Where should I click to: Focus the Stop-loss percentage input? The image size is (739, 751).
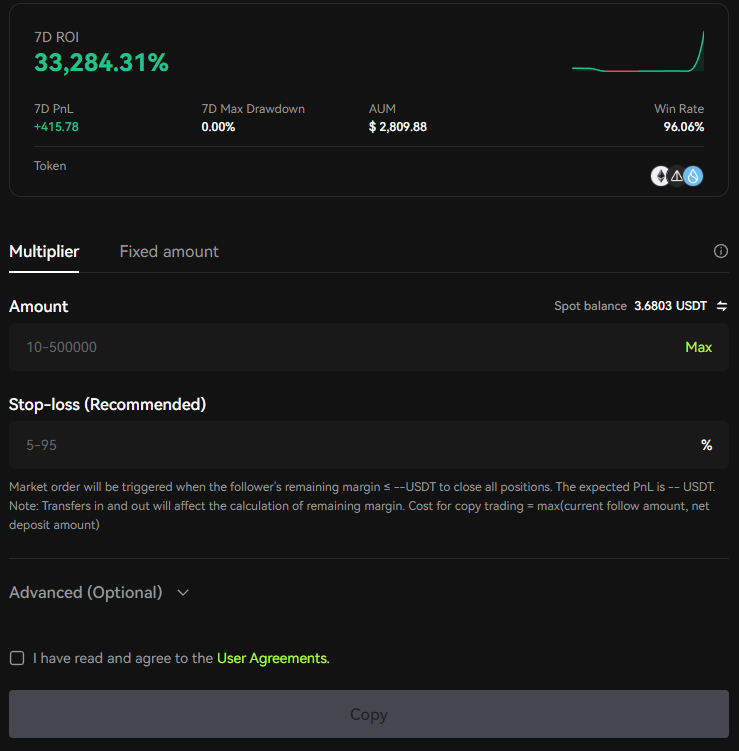click(x=369, y=445)
